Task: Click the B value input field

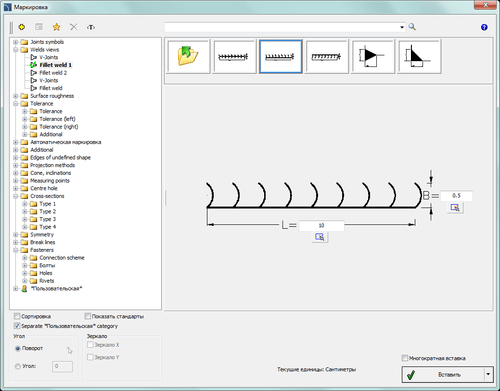Action: tap(456, 196)
